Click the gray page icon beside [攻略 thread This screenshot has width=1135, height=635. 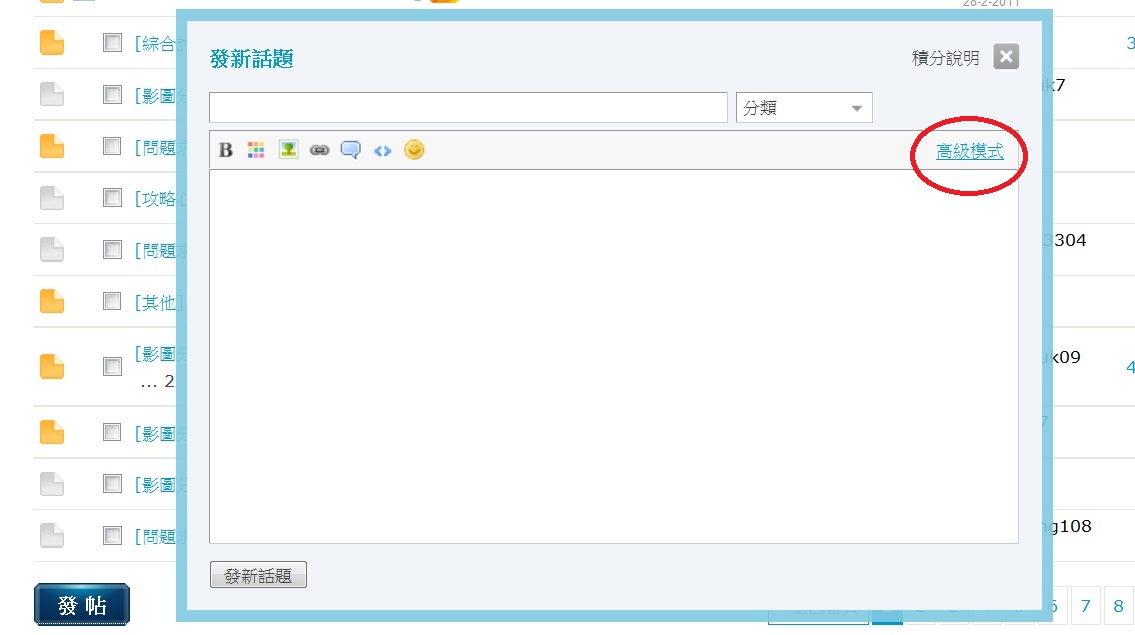coord(52,198)
